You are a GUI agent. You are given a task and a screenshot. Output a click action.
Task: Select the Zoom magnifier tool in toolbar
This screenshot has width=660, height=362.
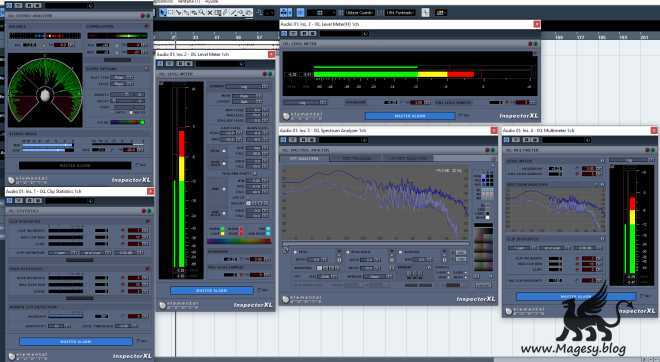pos(202,13)
